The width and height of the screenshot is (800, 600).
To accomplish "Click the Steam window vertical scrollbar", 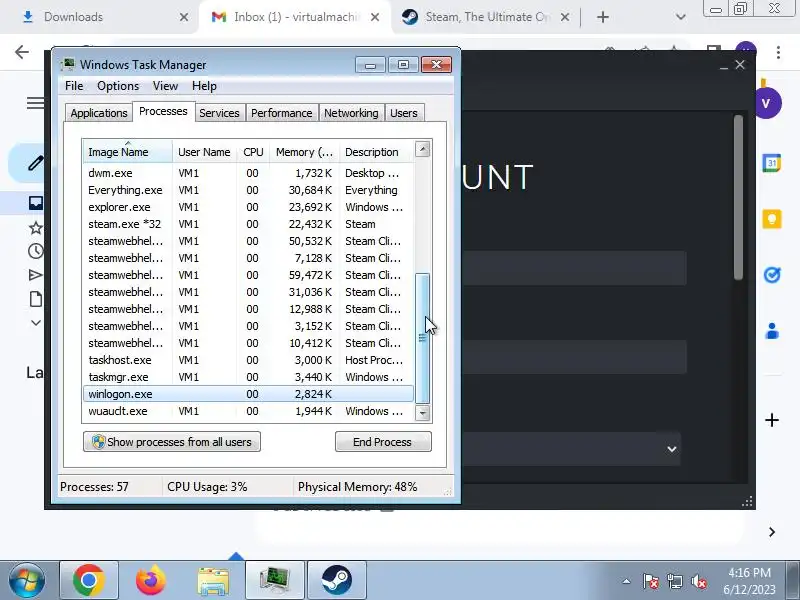I will tap(738, 197).
